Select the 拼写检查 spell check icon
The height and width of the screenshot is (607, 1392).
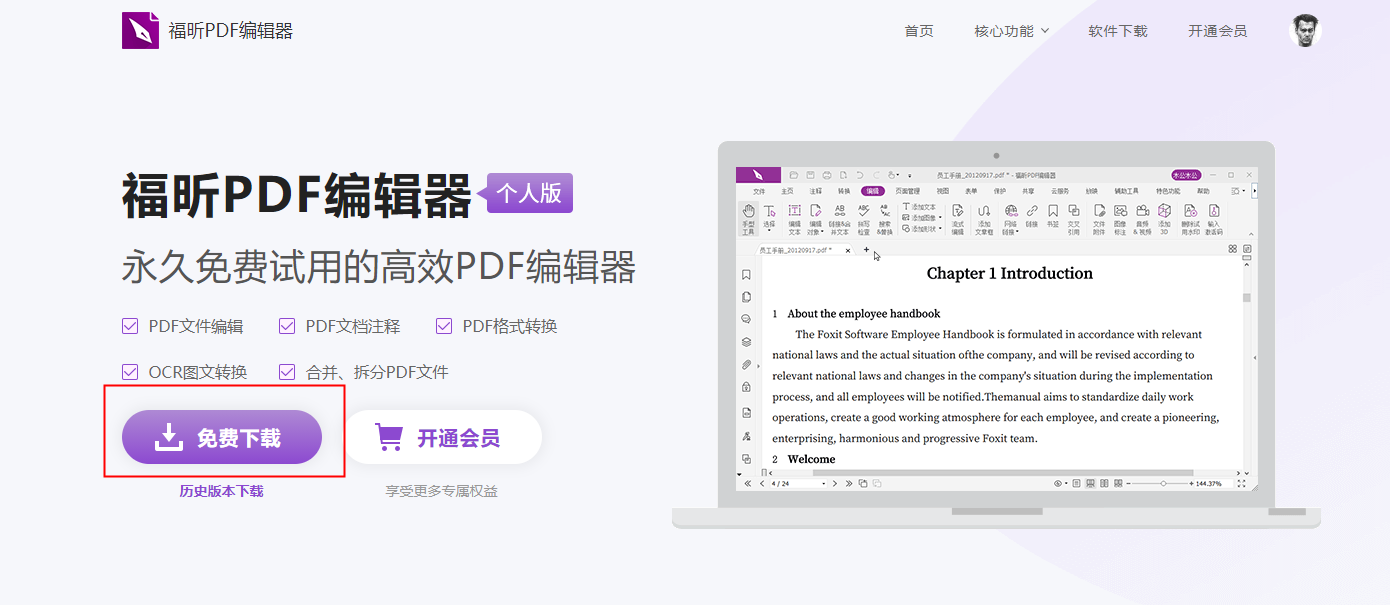(863, 211)
